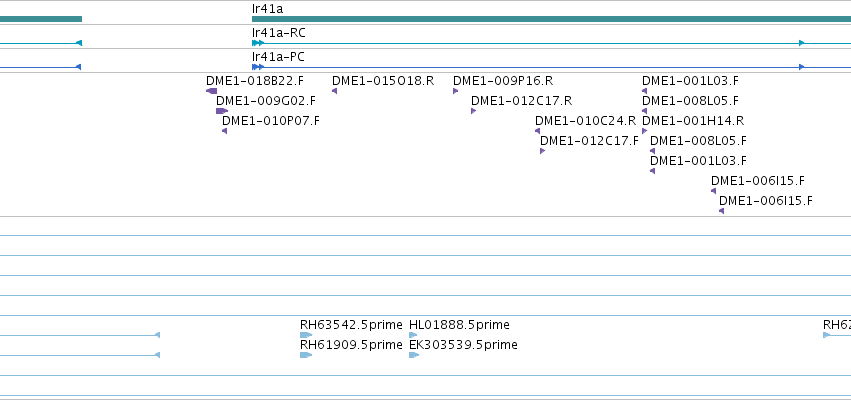The width and height of the screenshot is (851, 400).
Task: Select the Ir41a-PC transcript label
Action: tap(278, 57)
